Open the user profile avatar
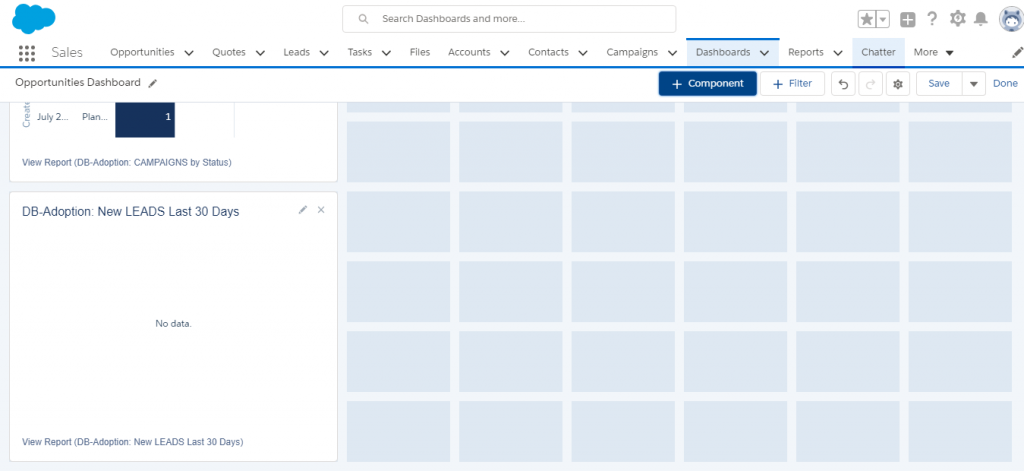This screenshot has width=1024, height=471. 1011,20
